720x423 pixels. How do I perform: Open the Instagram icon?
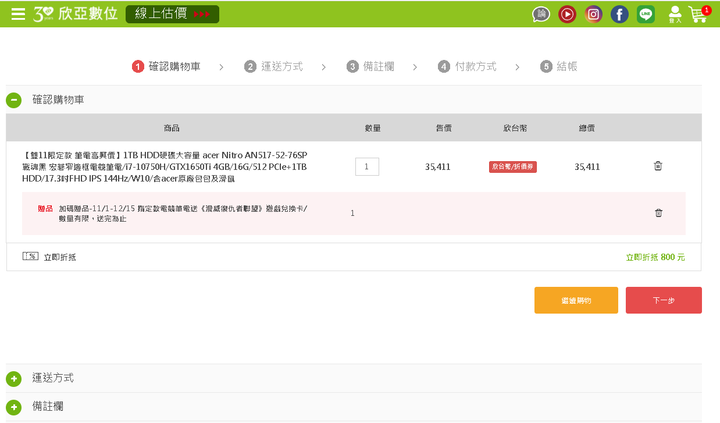pyautogui.click(x=593, y=15)
